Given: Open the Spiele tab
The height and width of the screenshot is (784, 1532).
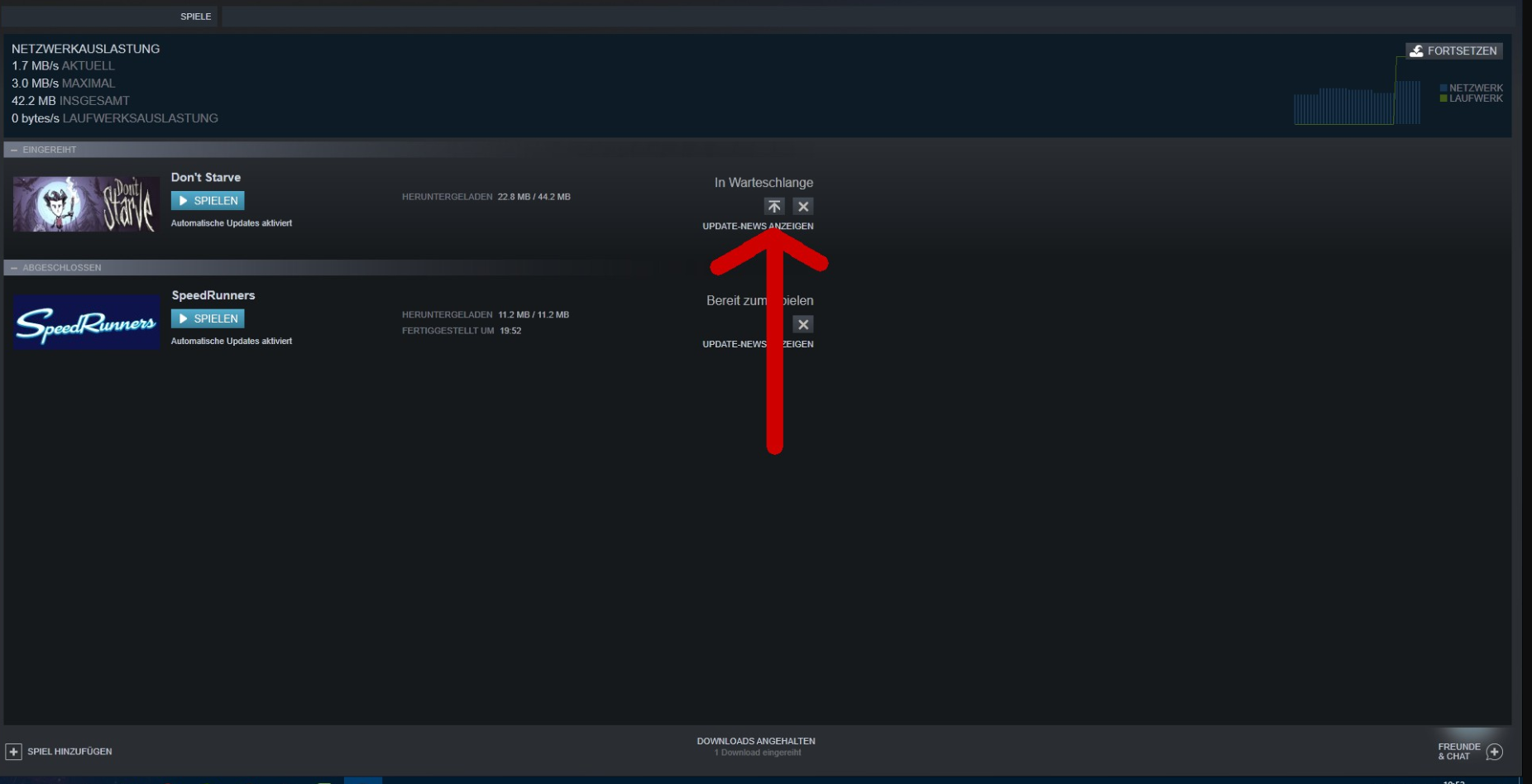Looking at the screenshot, I should [196, 17].
